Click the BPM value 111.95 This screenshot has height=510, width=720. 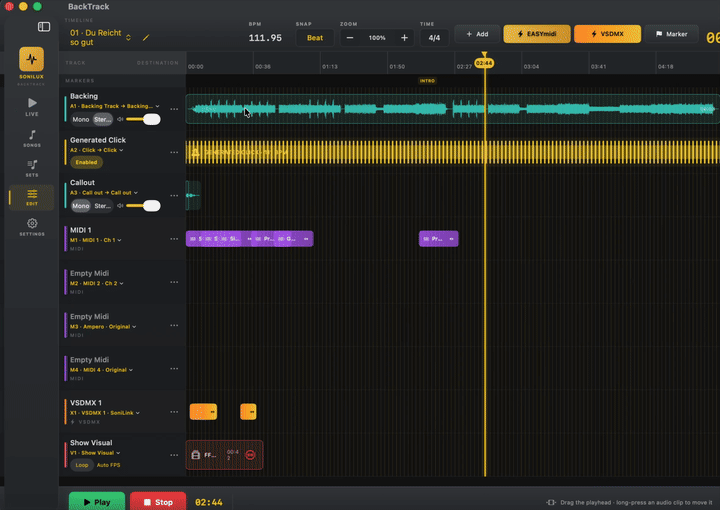tap(265, 38)
